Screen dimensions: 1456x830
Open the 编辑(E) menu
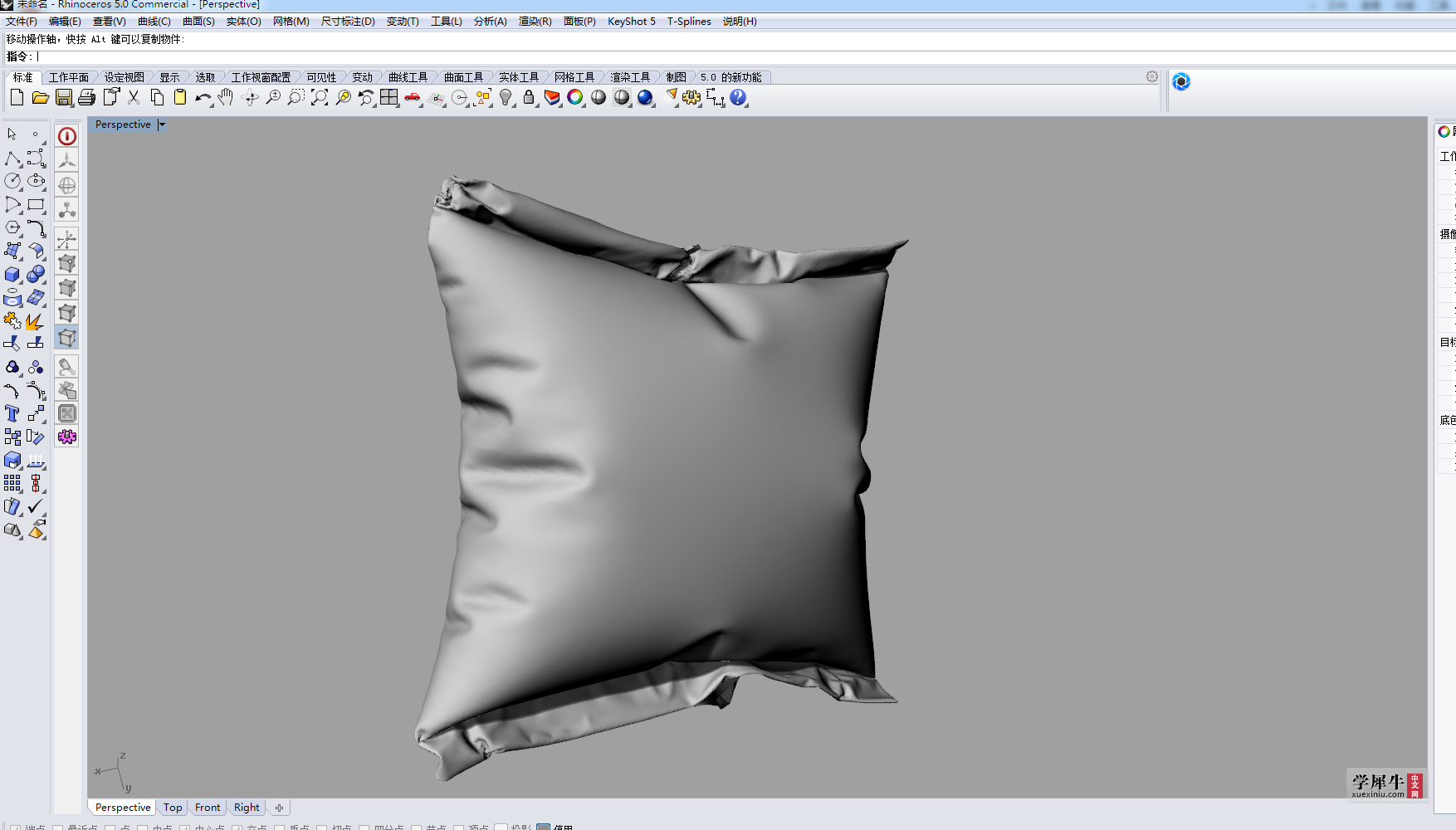click(65, 22)
